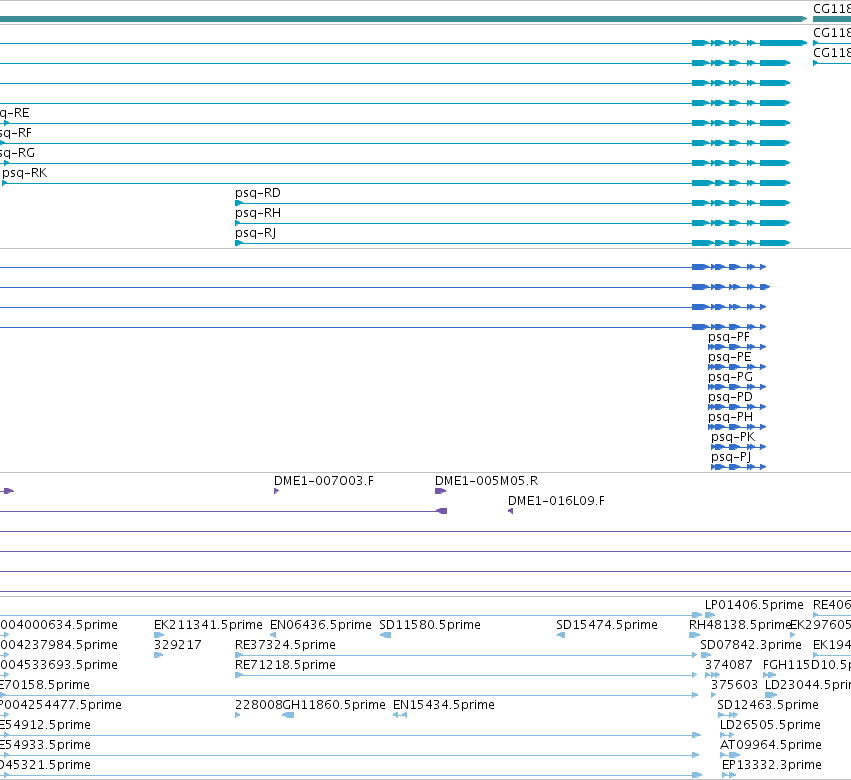This screenshot has width=851, height=780.
Task: Select the DME1-007O03.F feature label
Action: [x=323, y=481]
